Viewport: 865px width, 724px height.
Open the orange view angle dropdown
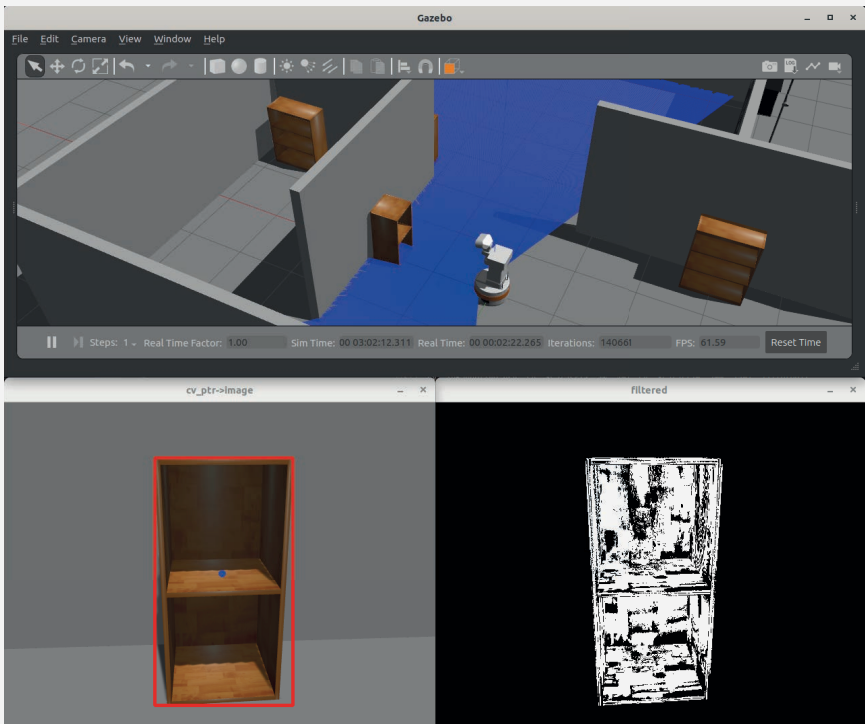tap(453, 66)
